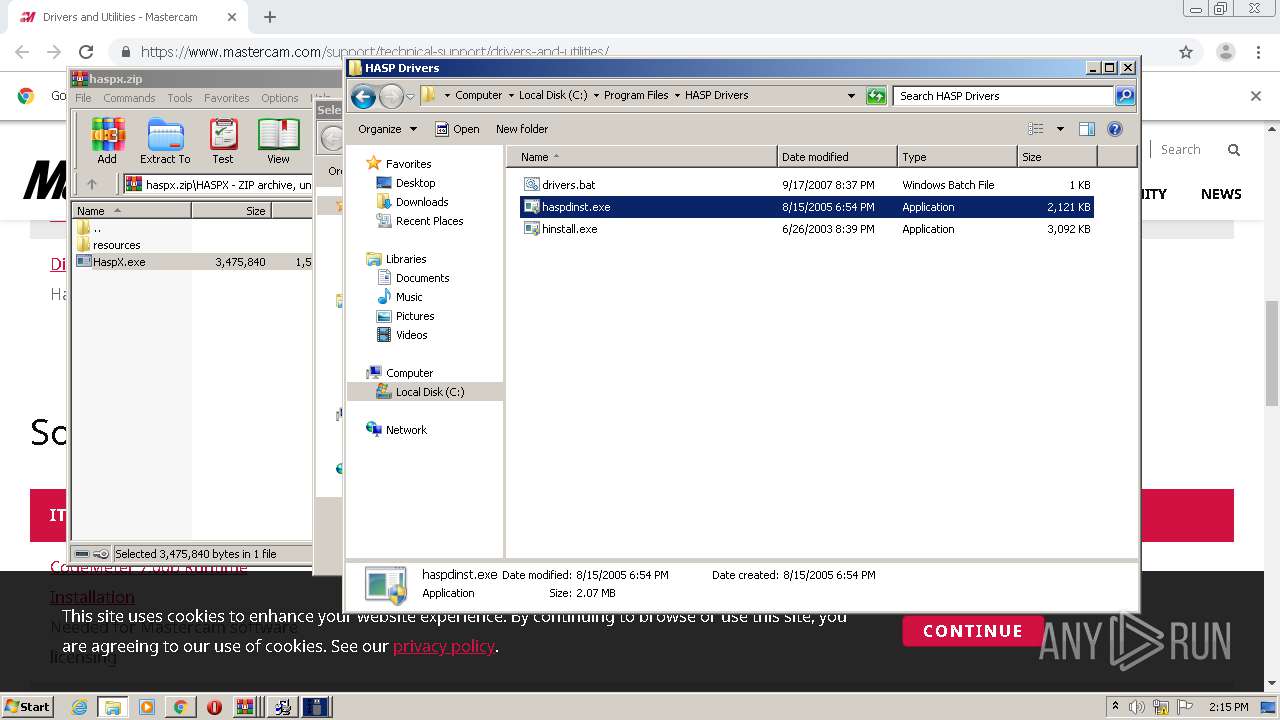The width and height of the screenshot is (1280, 720).
Task: Click Open button in Explorer toolbar
Action: [x=457, y=129]
